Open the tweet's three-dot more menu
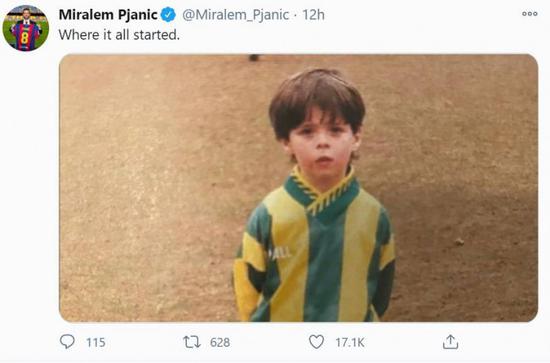Viewport: 550px width, 363px height. click(529, 14)
